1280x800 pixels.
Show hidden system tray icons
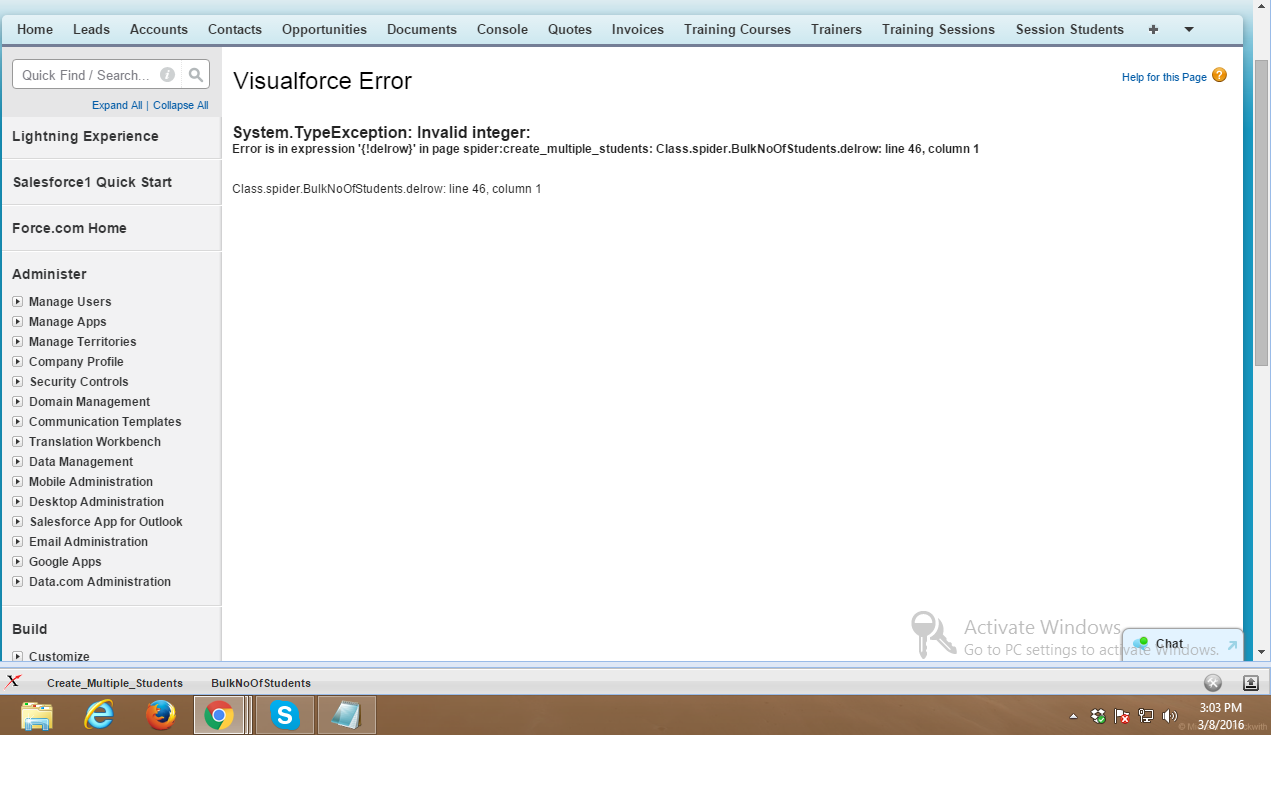1074,716
